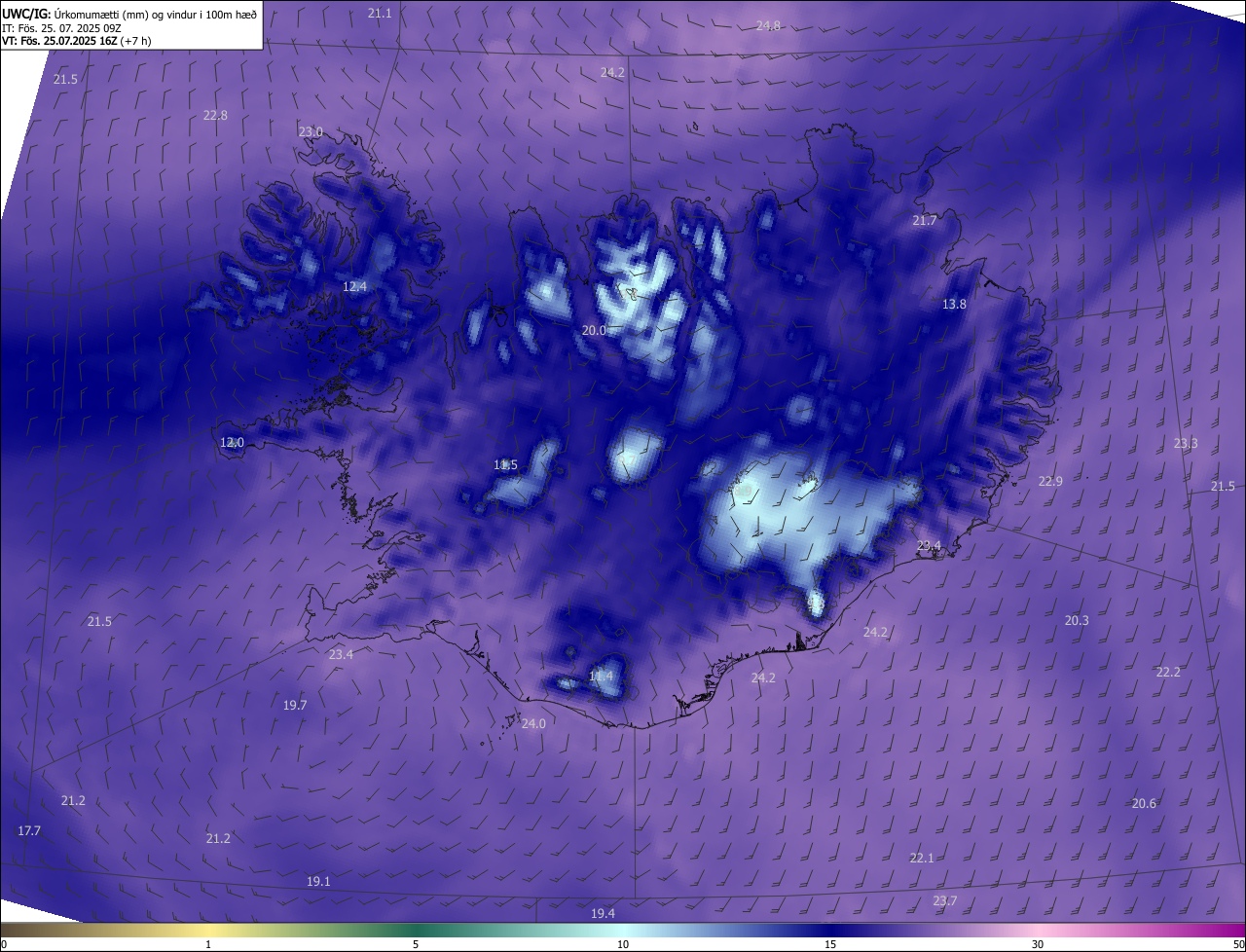Click the colour bar above the 5 tick
The height and width of the screenshot is (952, 1246).
pos(416,930)
